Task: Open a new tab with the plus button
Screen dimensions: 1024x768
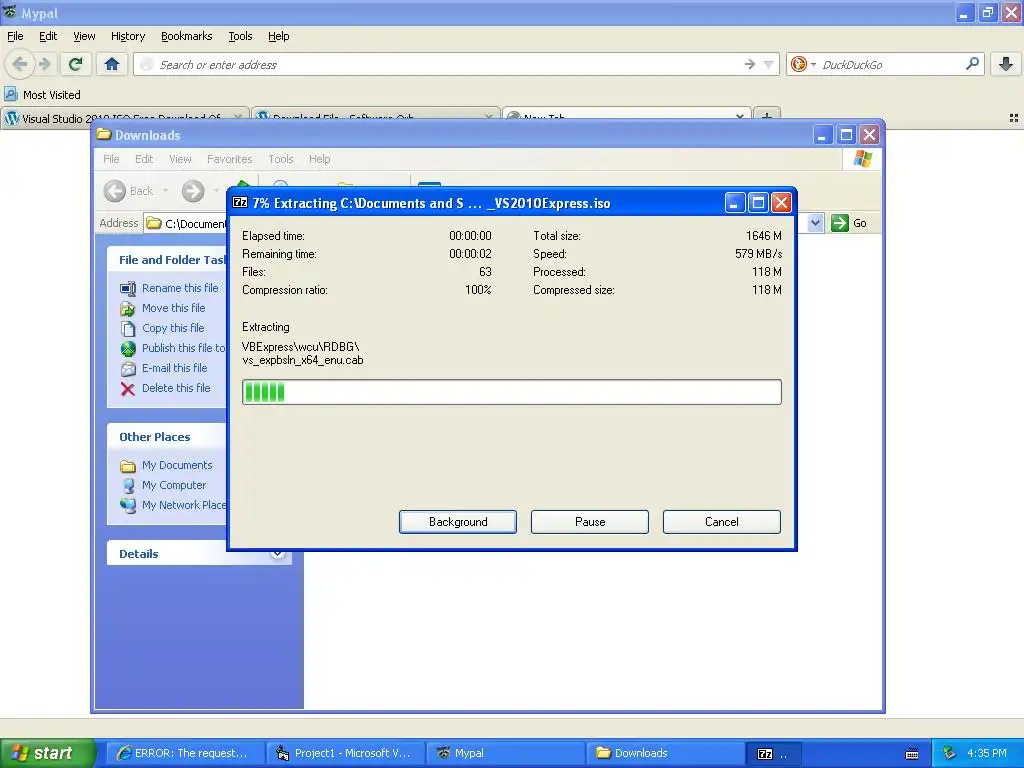Action: [x=767, y=116]
